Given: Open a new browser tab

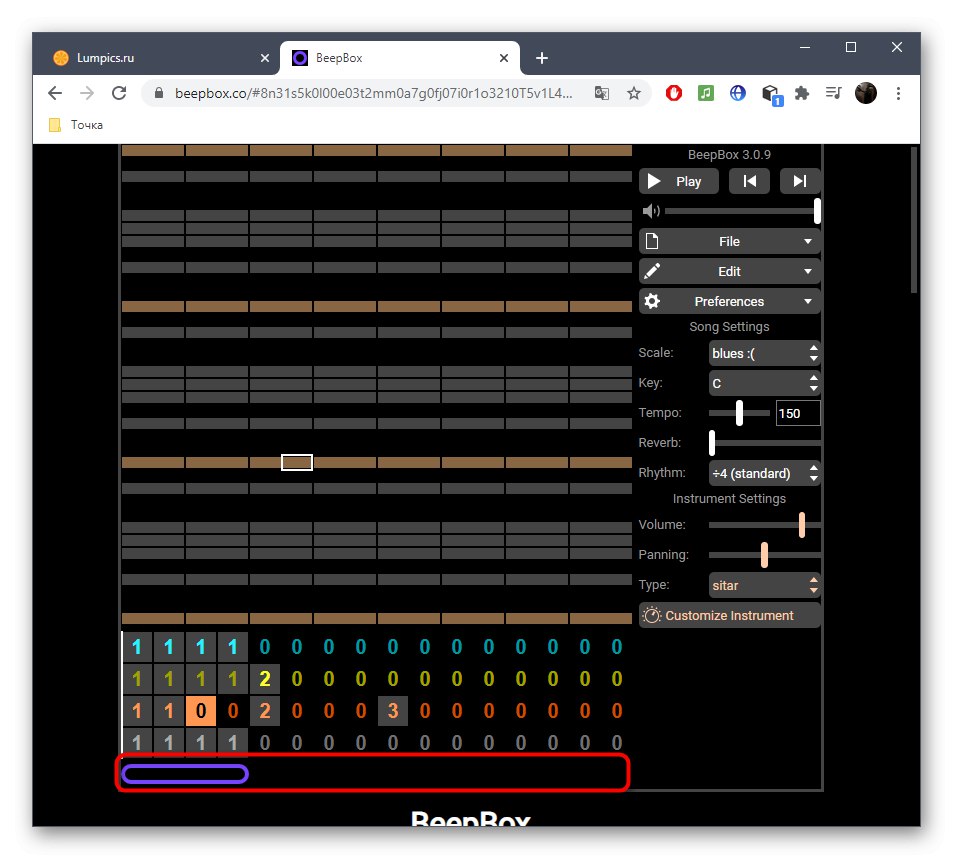Looking at the screenshot, I should (x=542, y=58).
